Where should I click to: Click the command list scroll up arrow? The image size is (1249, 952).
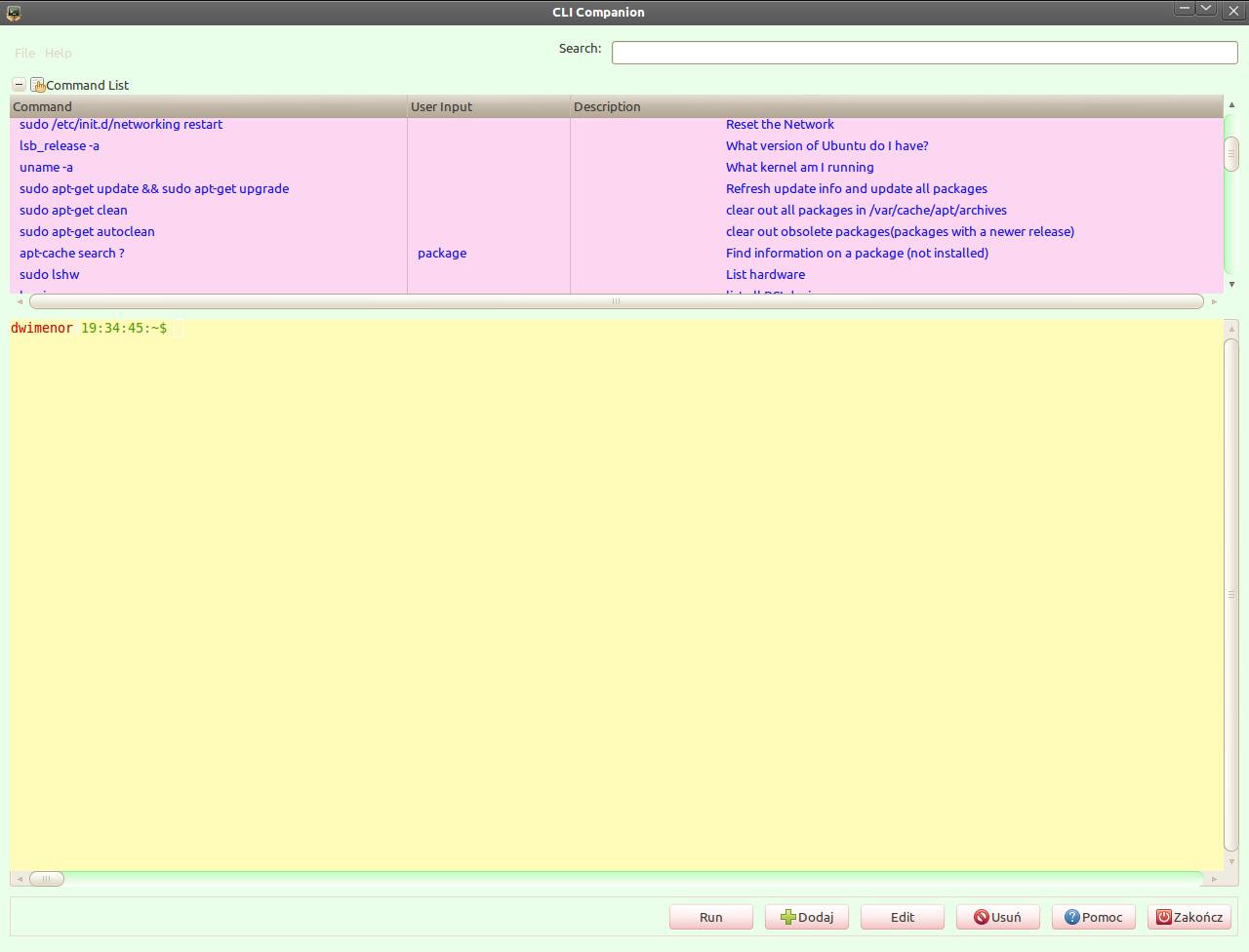(1231, 104)
